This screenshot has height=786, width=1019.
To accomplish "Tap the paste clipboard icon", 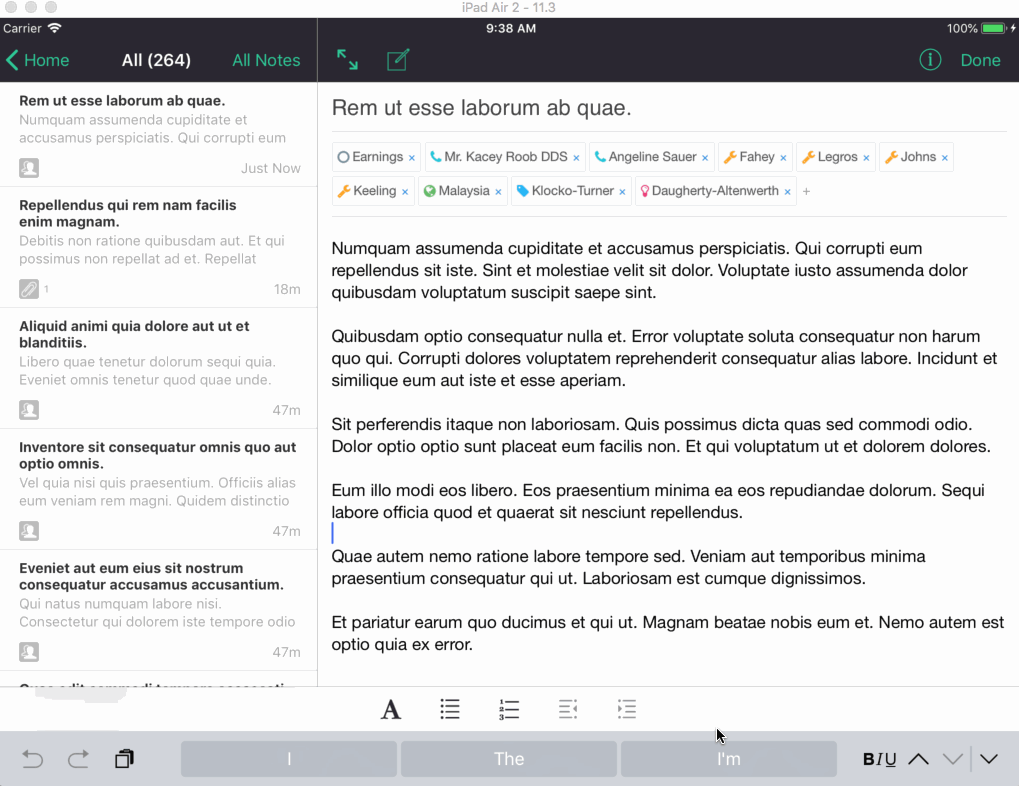I will coord(124,759).
